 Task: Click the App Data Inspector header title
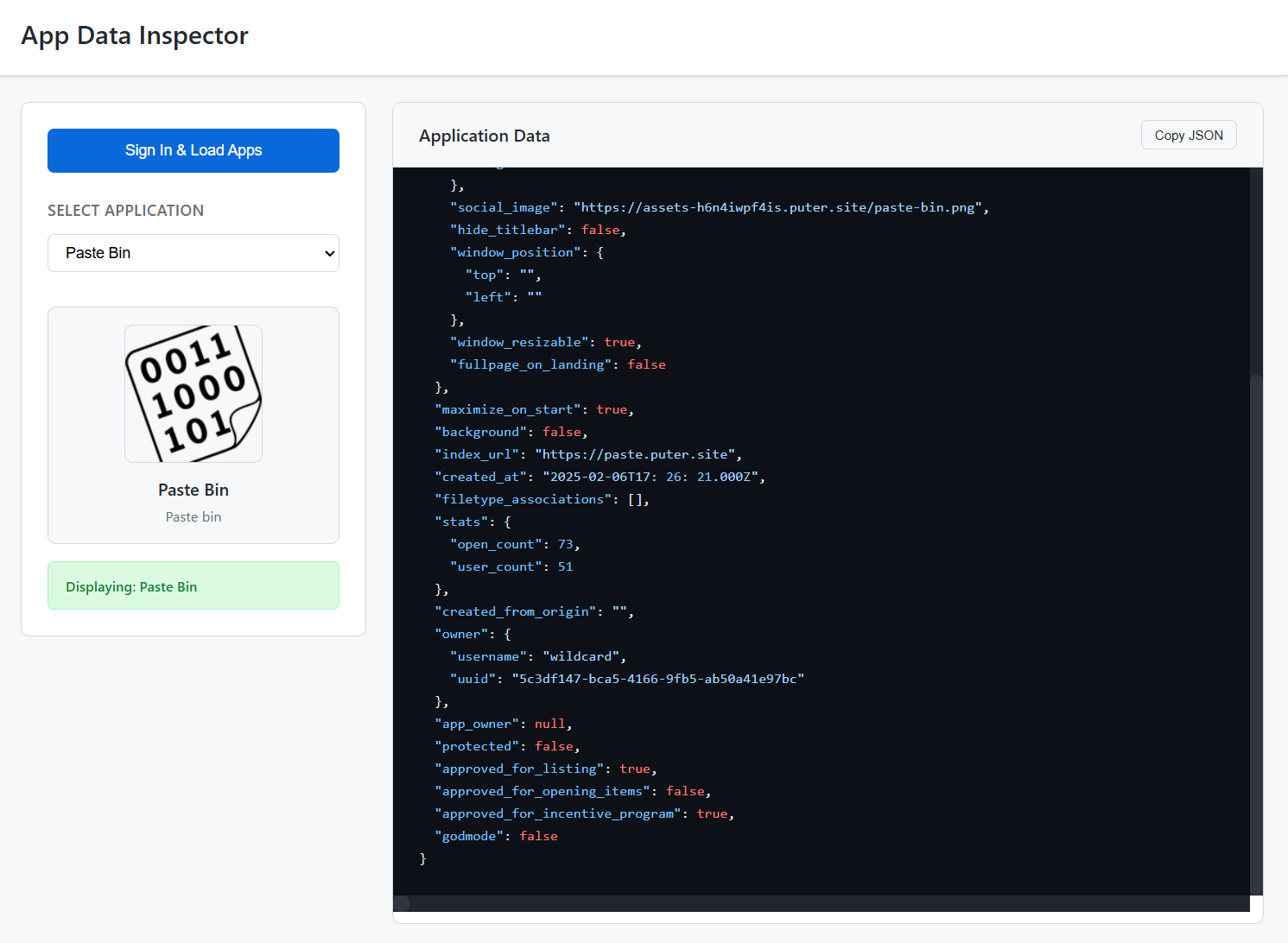click(x=135, y=35)
